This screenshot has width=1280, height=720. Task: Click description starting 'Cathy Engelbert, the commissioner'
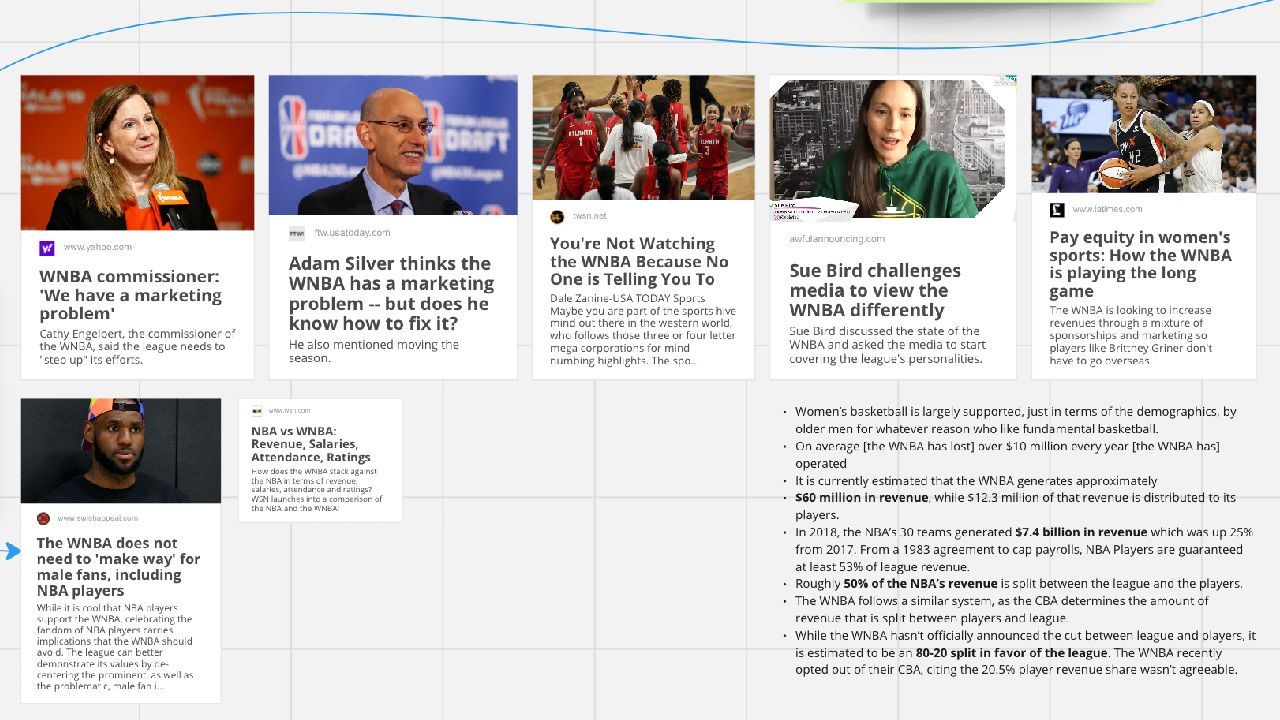tap(137, 346)
